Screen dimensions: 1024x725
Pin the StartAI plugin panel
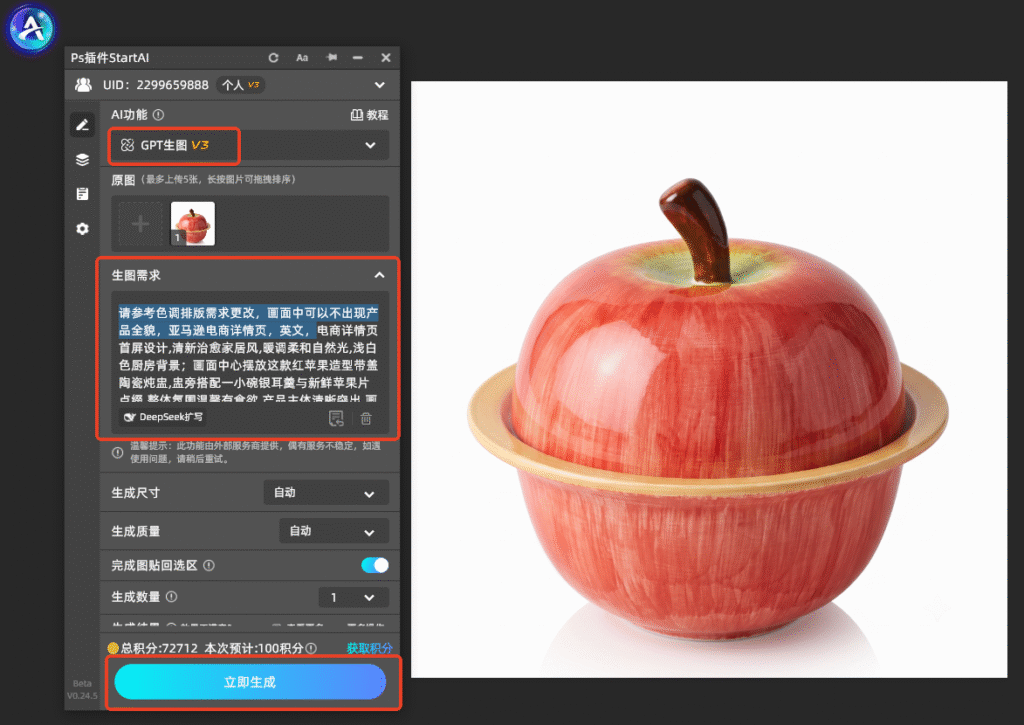332,57
